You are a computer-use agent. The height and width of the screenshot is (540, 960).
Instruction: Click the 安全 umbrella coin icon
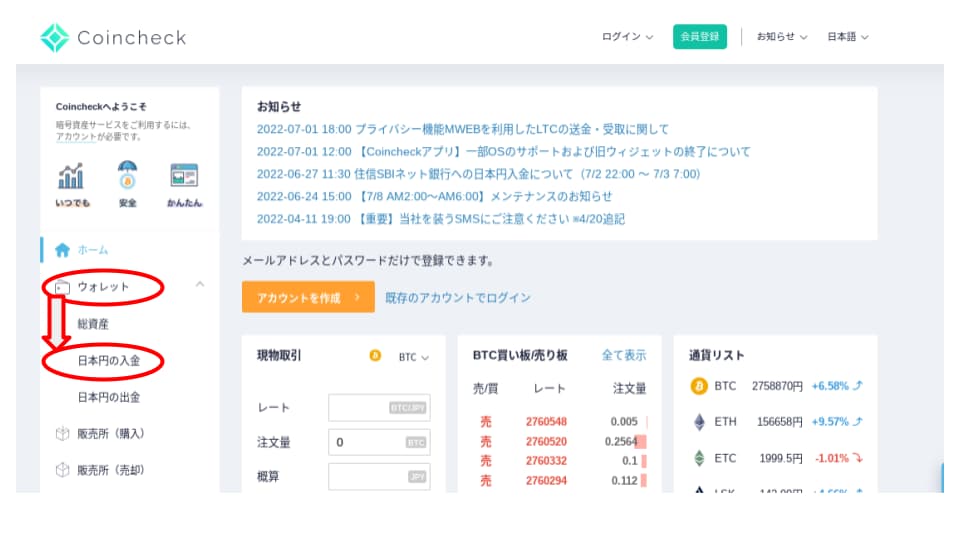click(127, 176)
